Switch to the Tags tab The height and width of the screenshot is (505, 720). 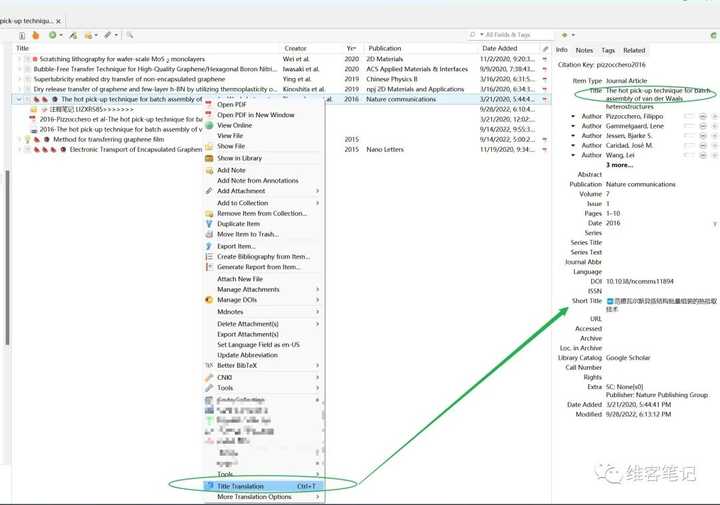pyautogui.click(x=608, y=50)
